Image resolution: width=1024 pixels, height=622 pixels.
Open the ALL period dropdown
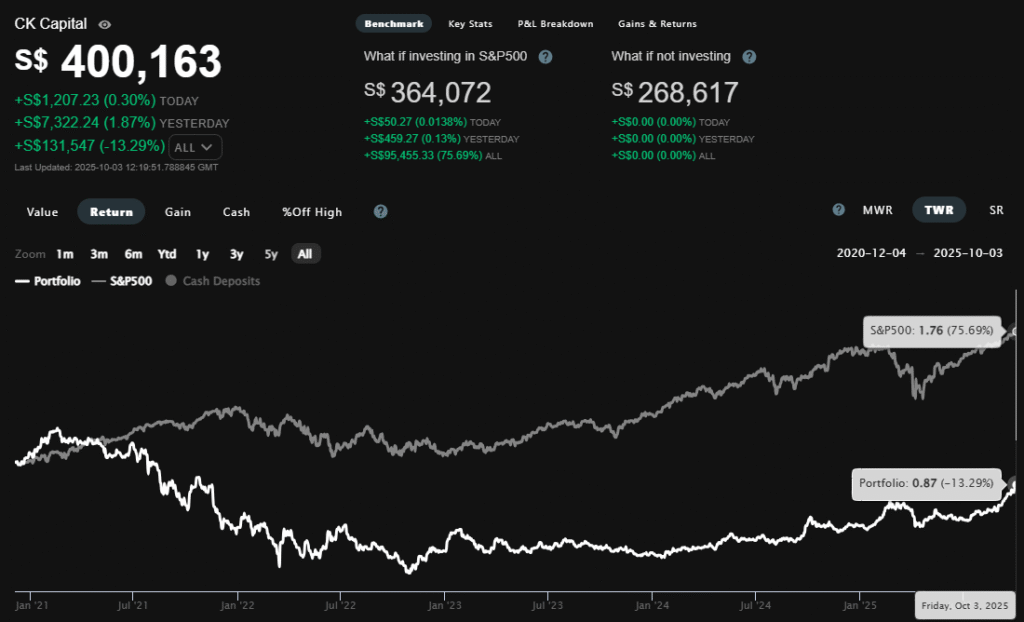tap(195, 147)
